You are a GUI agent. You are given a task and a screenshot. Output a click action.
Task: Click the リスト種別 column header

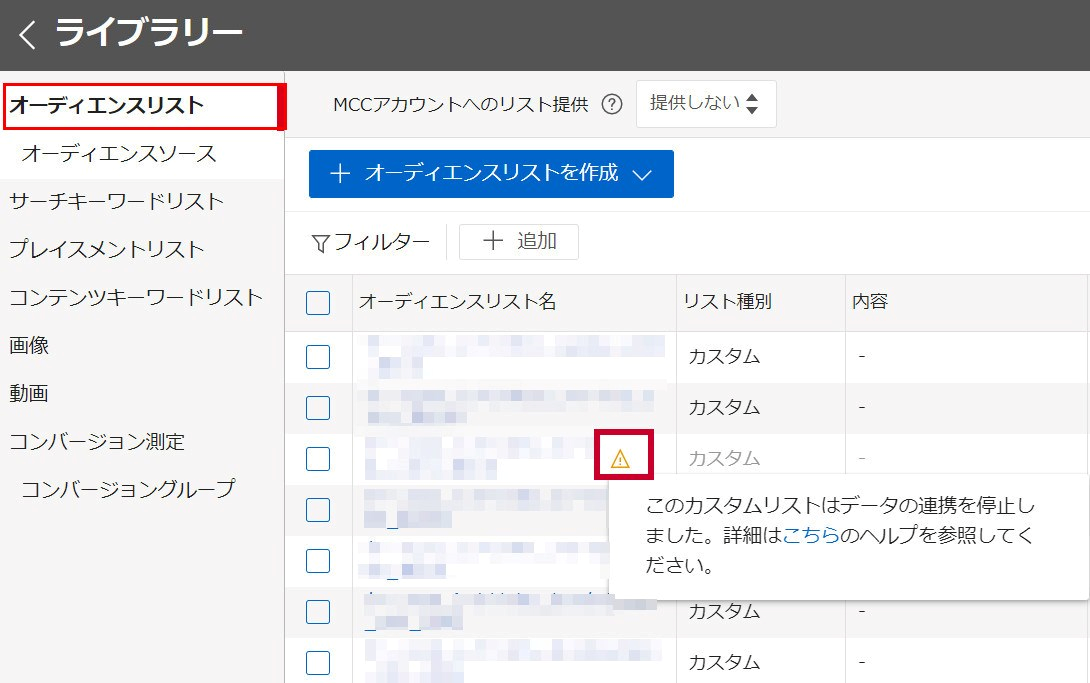(727, 302)
